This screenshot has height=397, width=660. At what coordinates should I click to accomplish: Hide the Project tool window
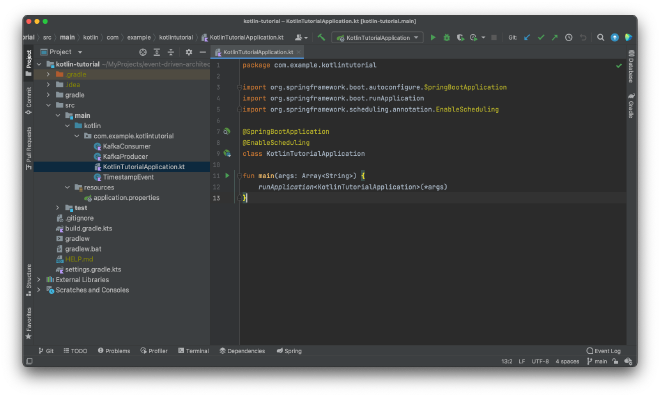click(202, 52)
